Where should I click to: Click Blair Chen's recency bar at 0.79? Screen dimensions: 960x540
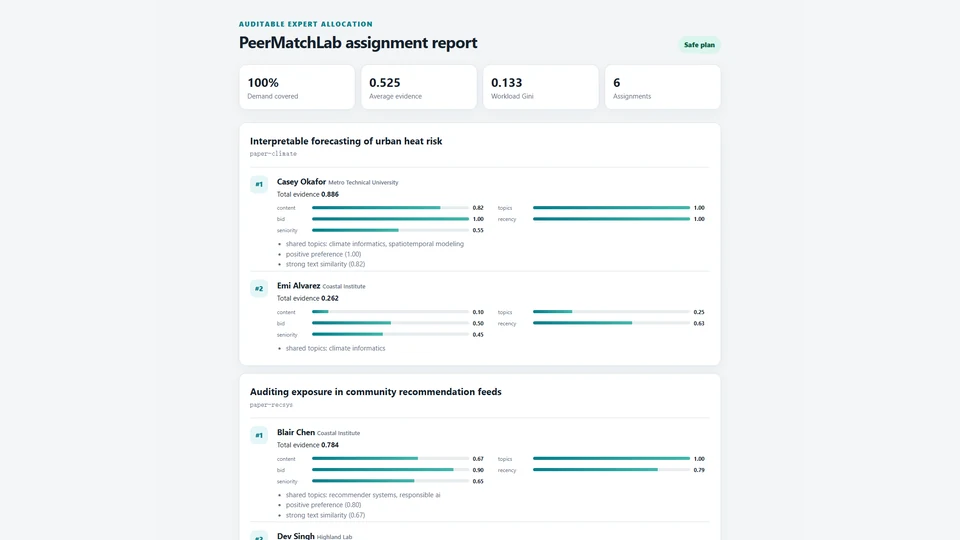(x=612, y=470)
